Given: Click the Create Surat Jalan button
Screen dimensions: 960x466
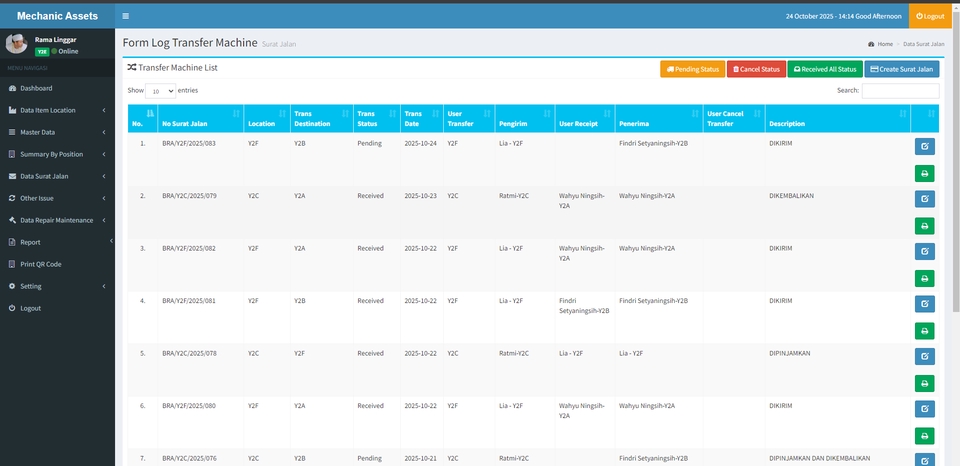Looking at the screenshot, I should (x=901, y=69).
